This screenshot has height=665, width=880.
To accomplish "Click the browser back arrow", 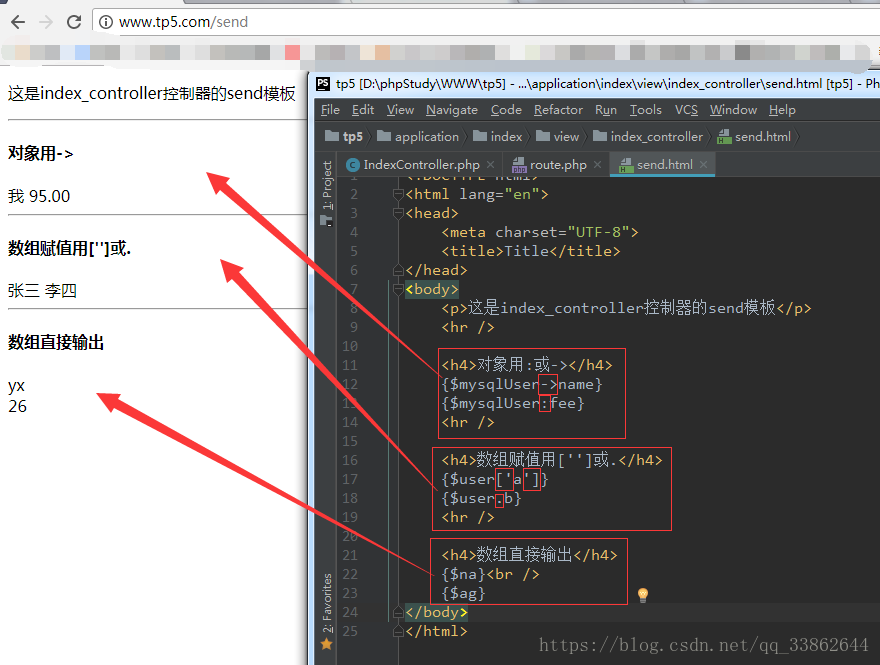I will [18, 22].
